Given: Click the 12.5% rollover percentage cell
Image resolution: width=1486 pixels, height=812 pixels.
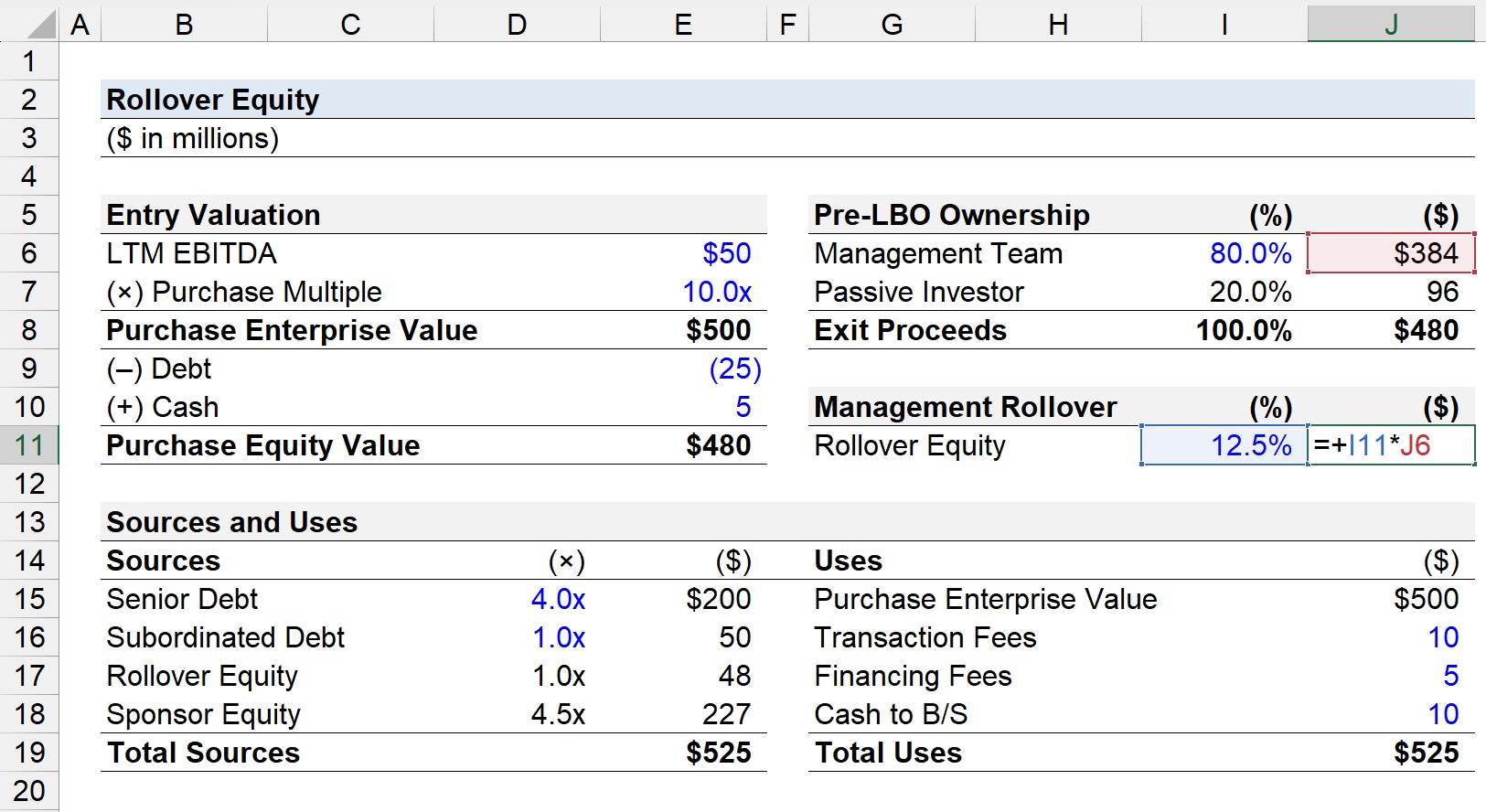Looking at the screenshot, I should point(1224,445).
